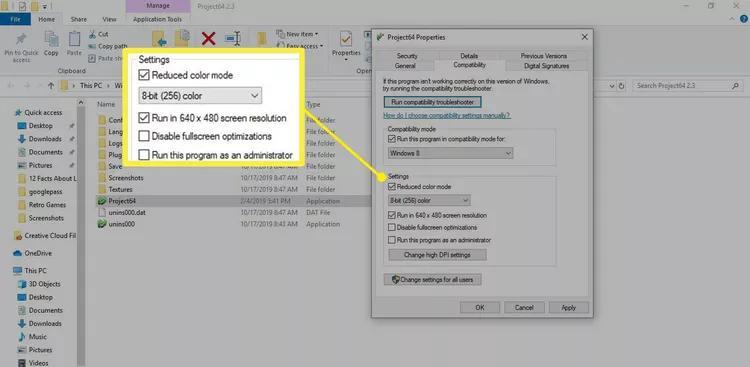Switch to the Security tab

click(x=407, y=56)
